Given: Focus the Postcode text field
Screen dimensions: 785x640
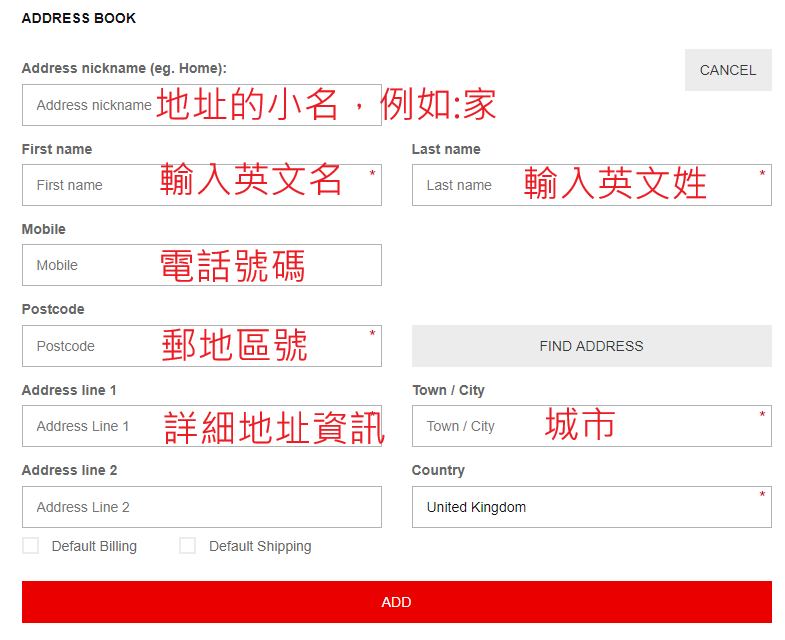Looking at the screenshot, I should click(201, 346).
